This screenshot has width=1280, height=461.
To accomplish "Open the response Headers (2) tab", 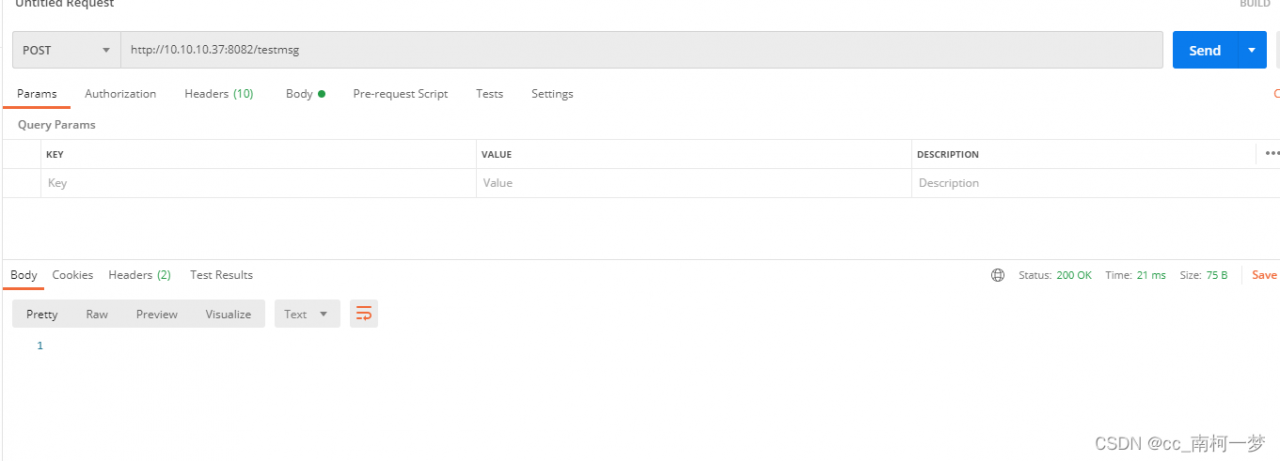I will (140, 275).
